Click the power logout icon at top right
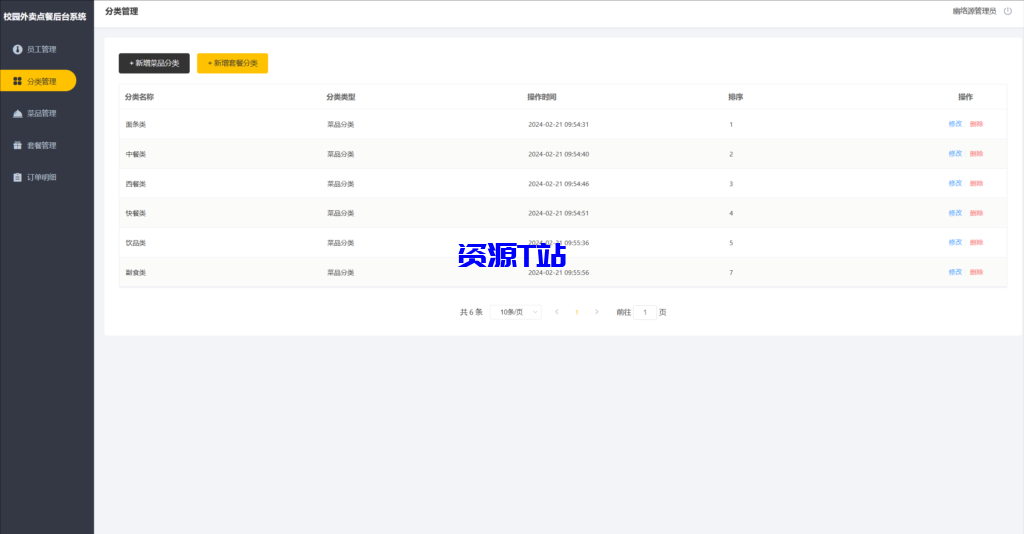This screenshot has height=534, width=1024. tap(1007, 11)
